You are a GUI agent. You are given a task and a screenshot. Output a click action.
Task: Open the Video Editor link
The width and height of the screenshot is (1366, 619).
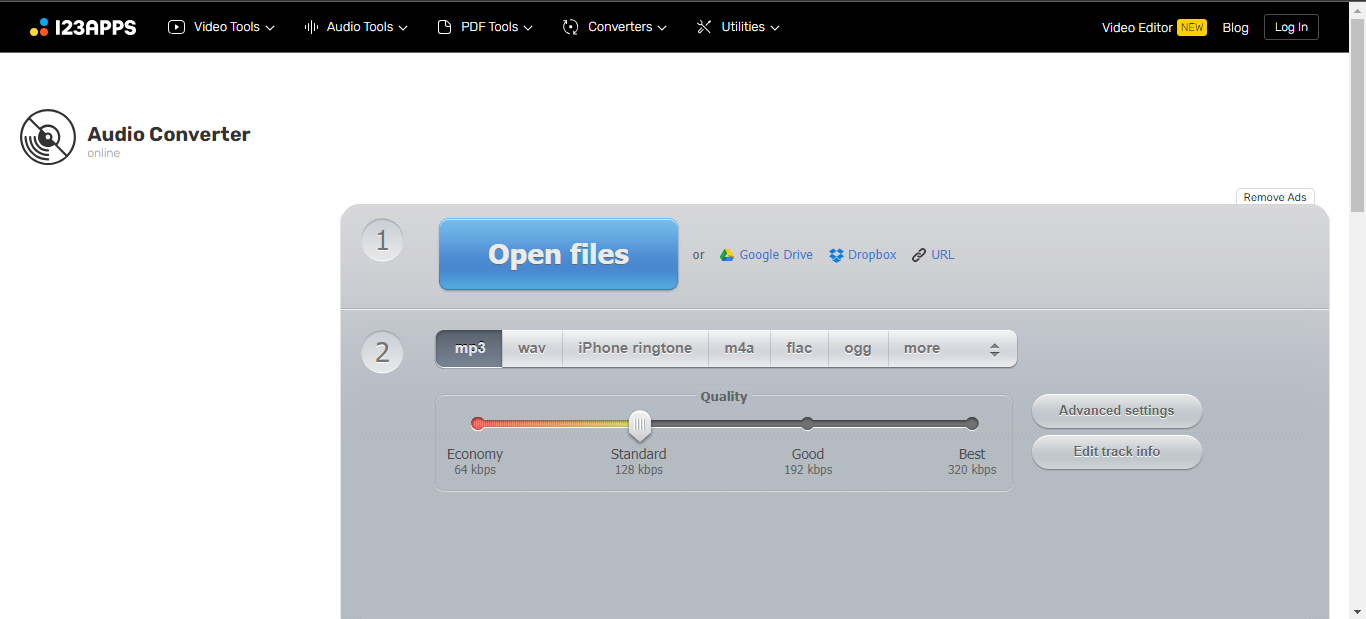tap(1137, 28)
